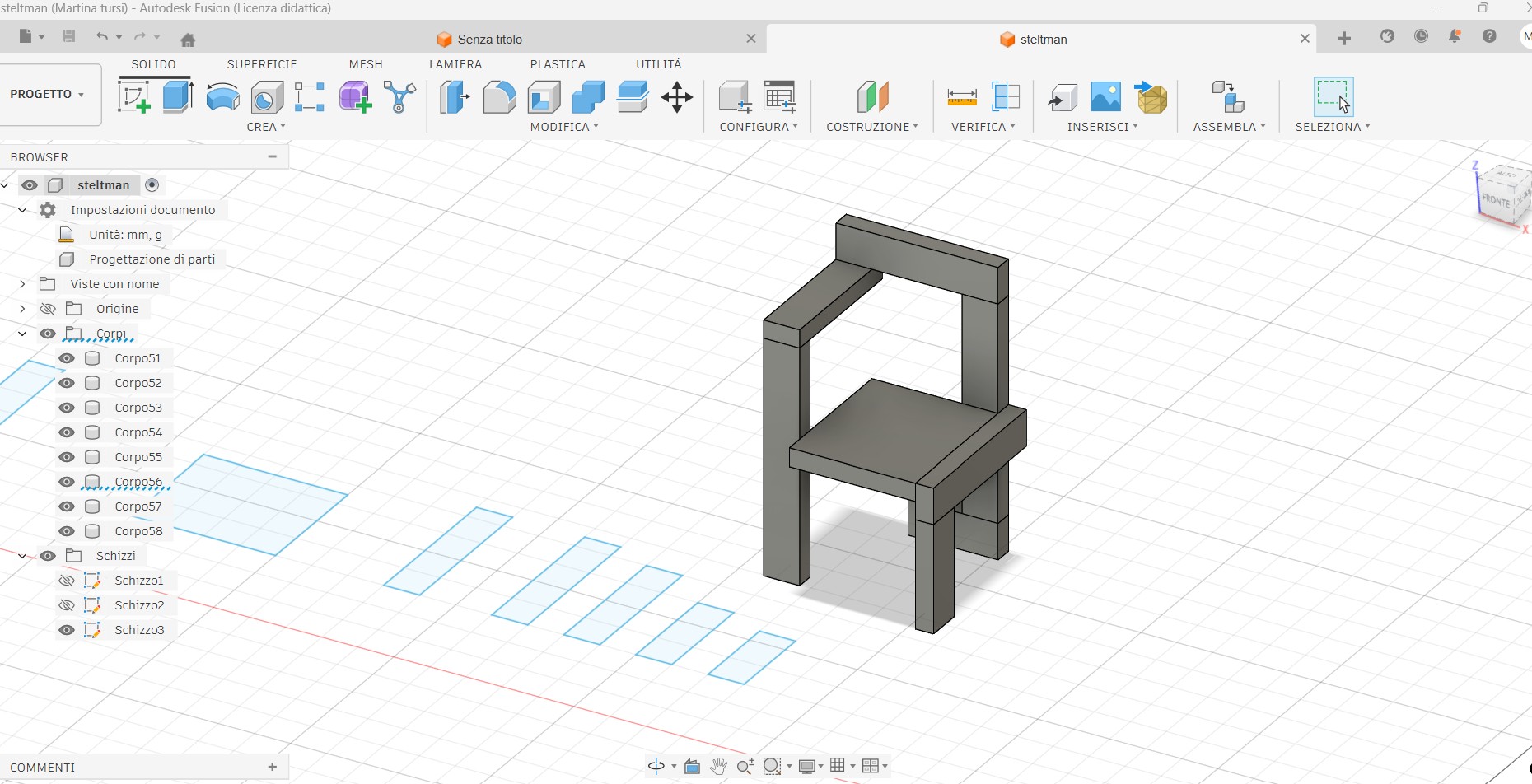Show Schizzo1 with its visibility icon
This screenshot has height=784, width=1532.
coord(67,581)
